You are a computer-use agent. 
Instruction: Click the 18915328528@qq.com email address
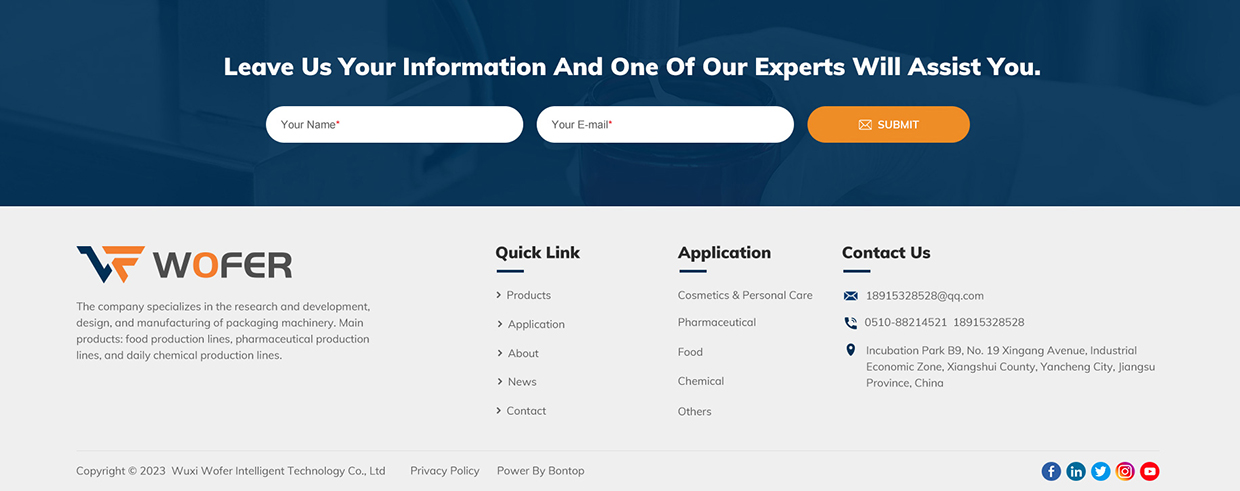pos(925,296)
